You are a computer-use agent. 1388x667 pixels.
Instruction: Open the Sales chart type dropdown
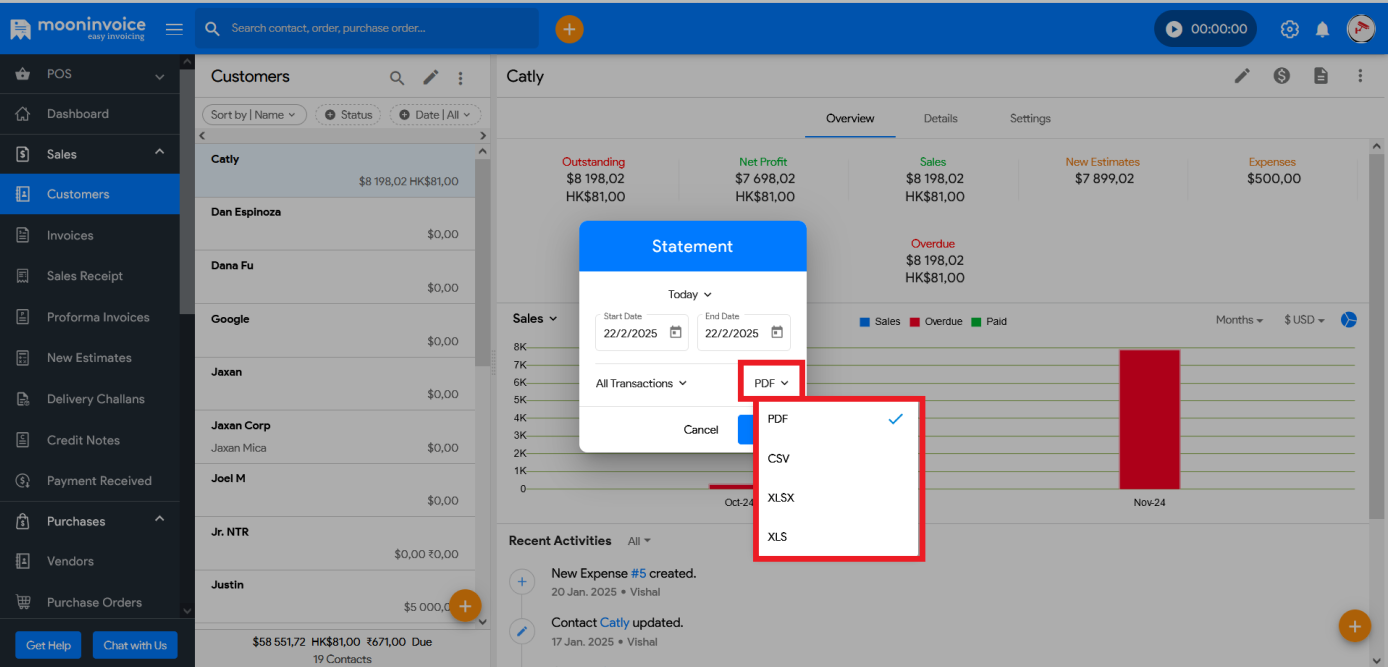click(535, 319)
